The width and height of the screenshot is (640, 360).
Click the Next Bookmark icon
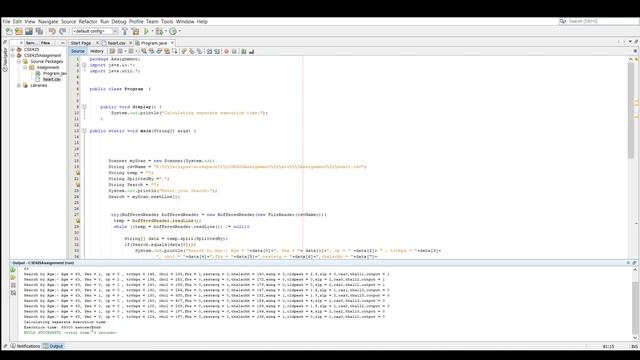[x=191, y=51]
